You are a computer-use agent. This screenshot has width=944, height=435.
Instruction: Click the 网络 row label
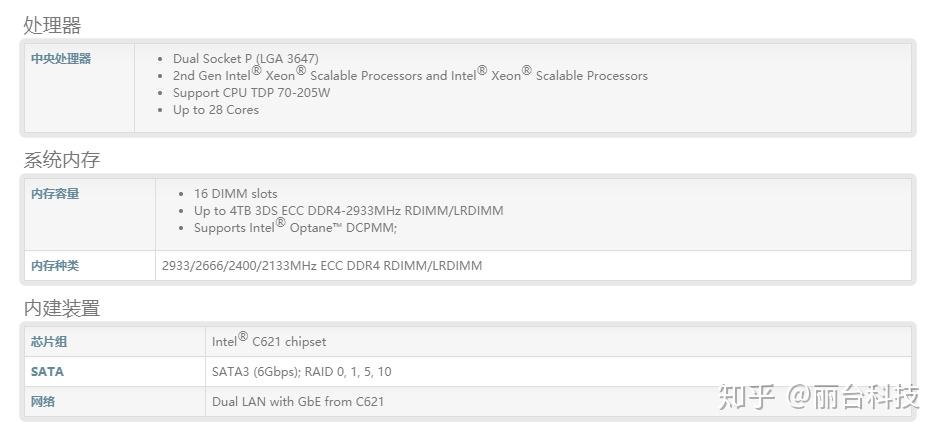coord(43,402)
